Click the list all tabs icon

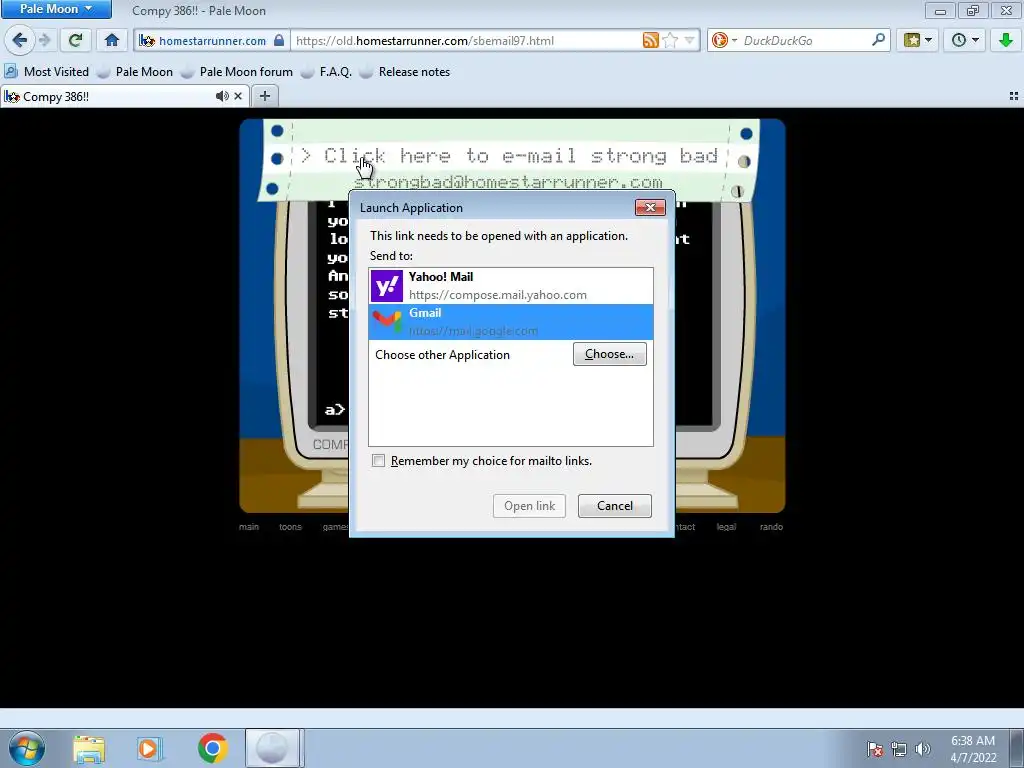click(1014, 96)
